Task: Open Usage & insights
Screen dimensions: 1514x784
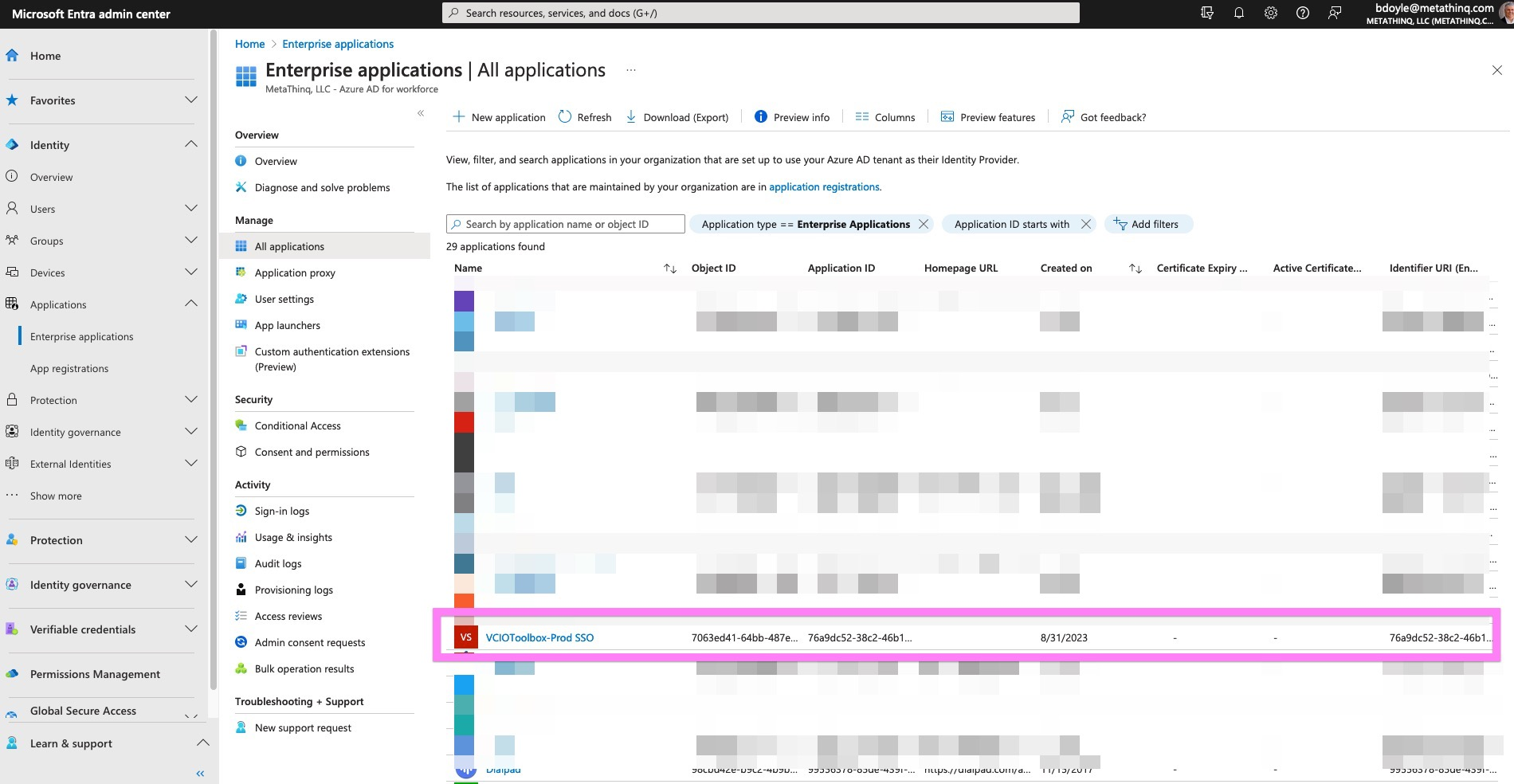Action: (293, 537)
